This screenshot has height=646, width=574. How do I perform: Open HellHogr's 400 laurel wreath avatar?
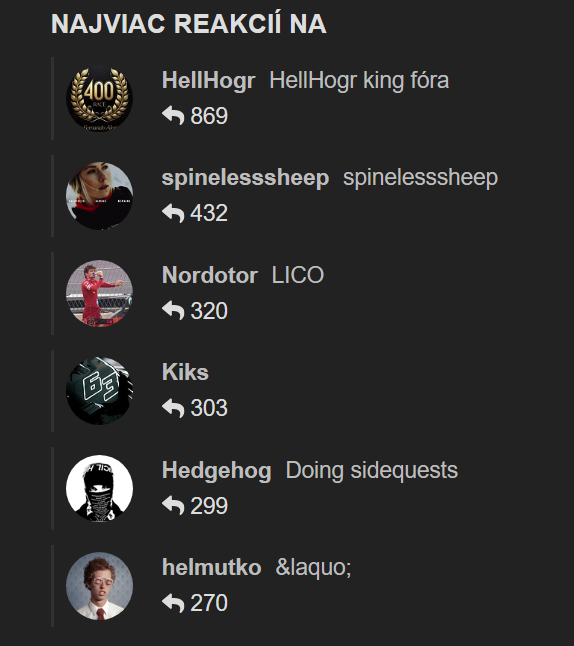99,98
